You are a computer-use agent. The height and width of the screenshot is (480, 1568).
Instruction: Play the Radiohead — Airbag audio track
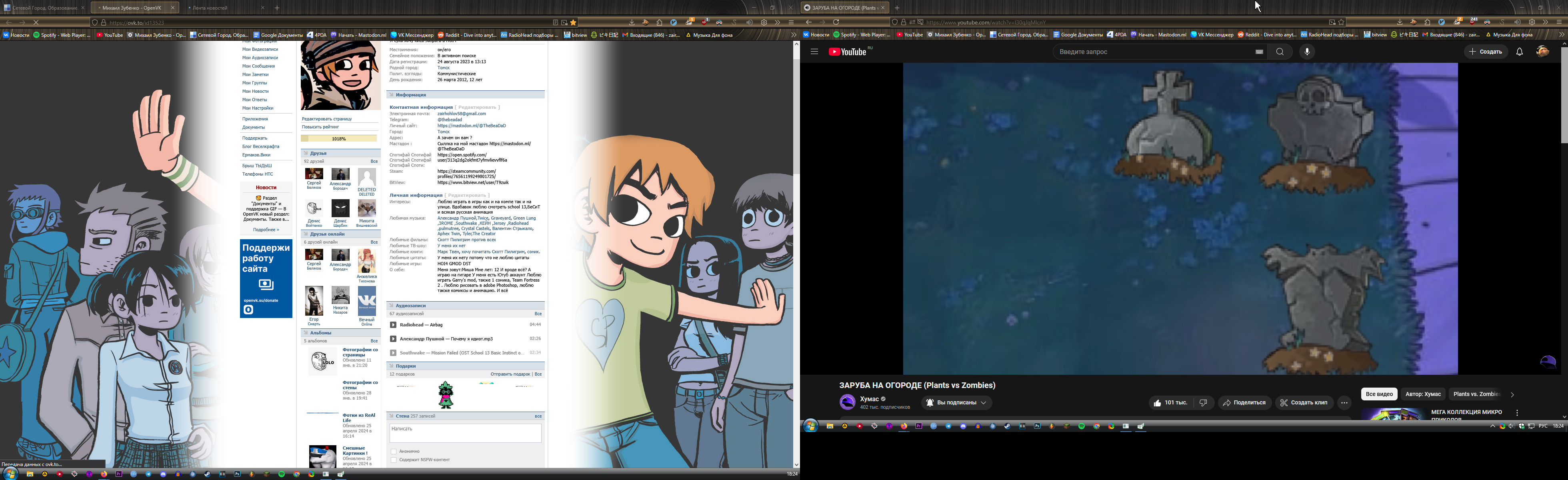point(393,325)
